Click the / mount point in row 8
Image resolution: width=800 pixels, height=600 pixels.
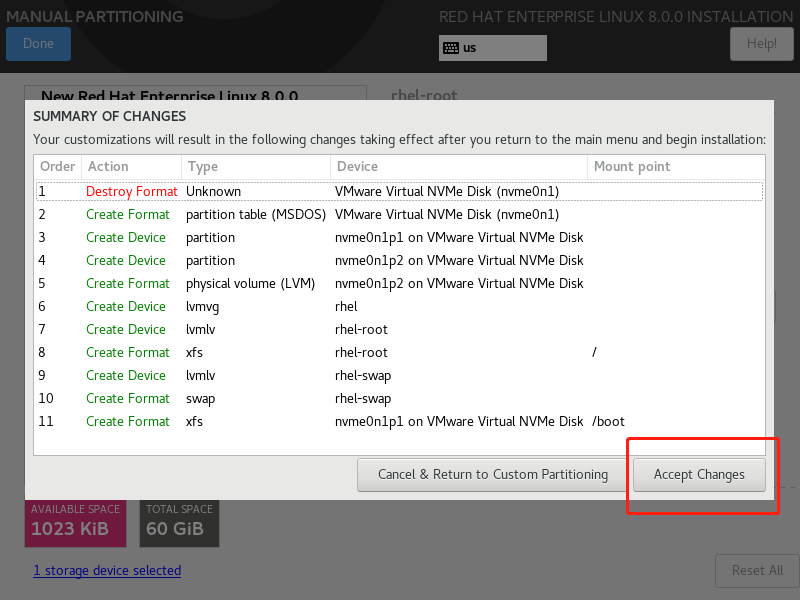point(594,352)
